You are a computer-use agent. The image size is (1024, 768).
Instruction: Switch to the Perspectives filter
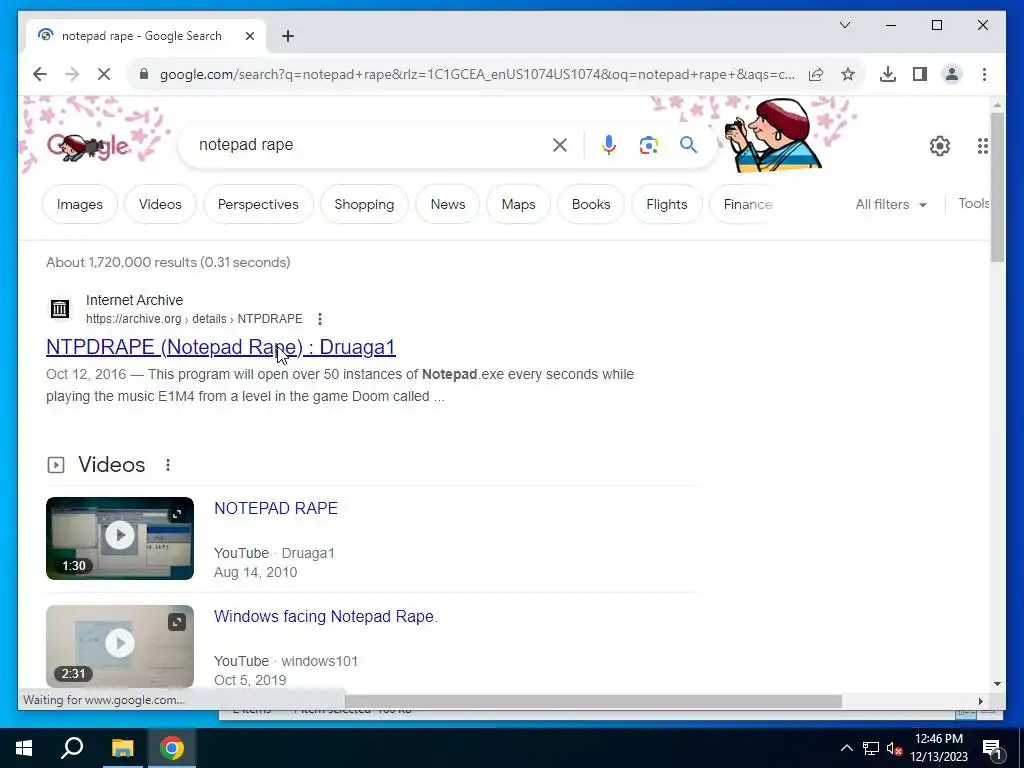coord(258,204)
